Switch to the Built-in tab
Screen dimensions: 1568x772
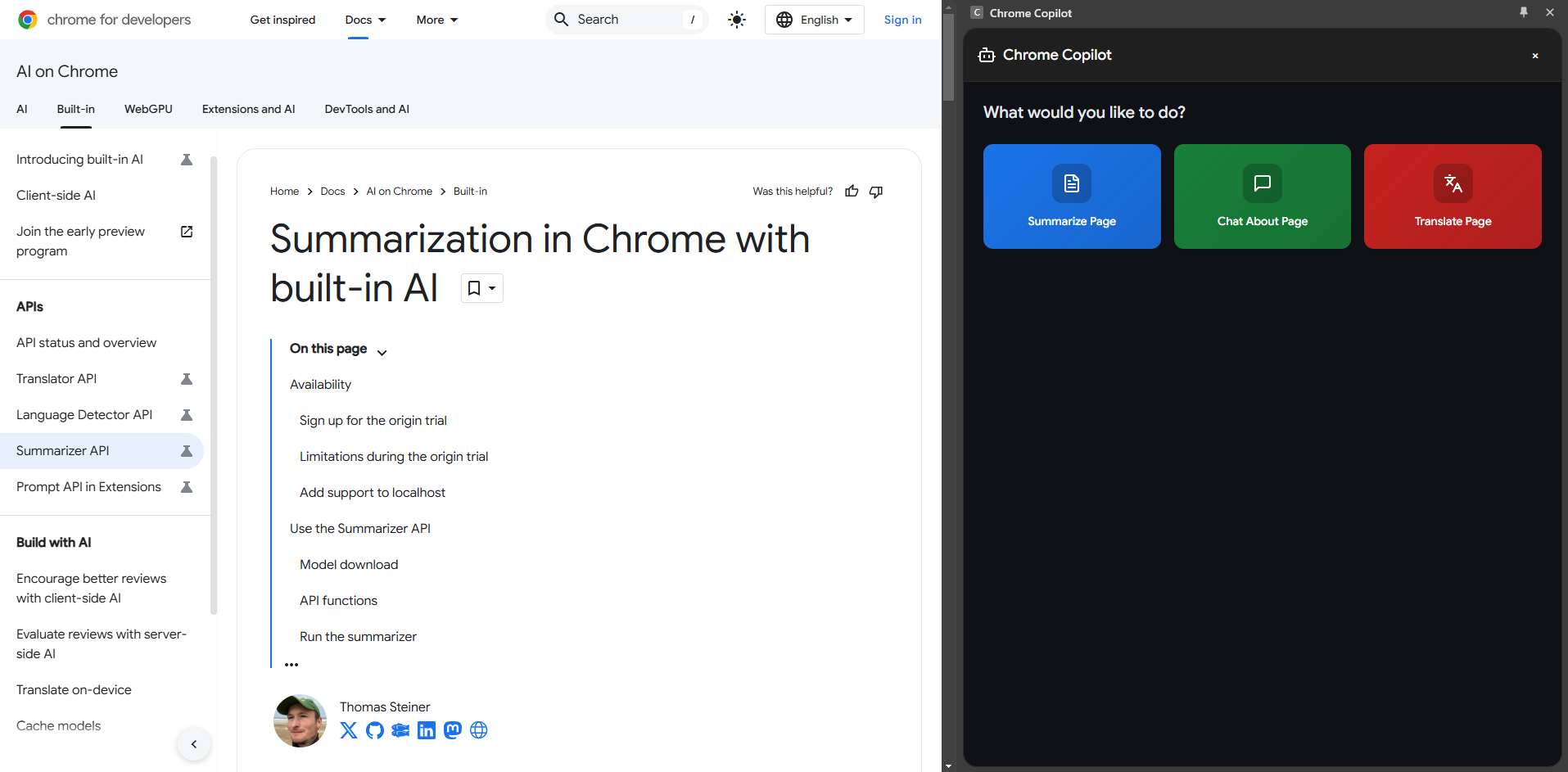pyautogui.click(x=76, y=109)
